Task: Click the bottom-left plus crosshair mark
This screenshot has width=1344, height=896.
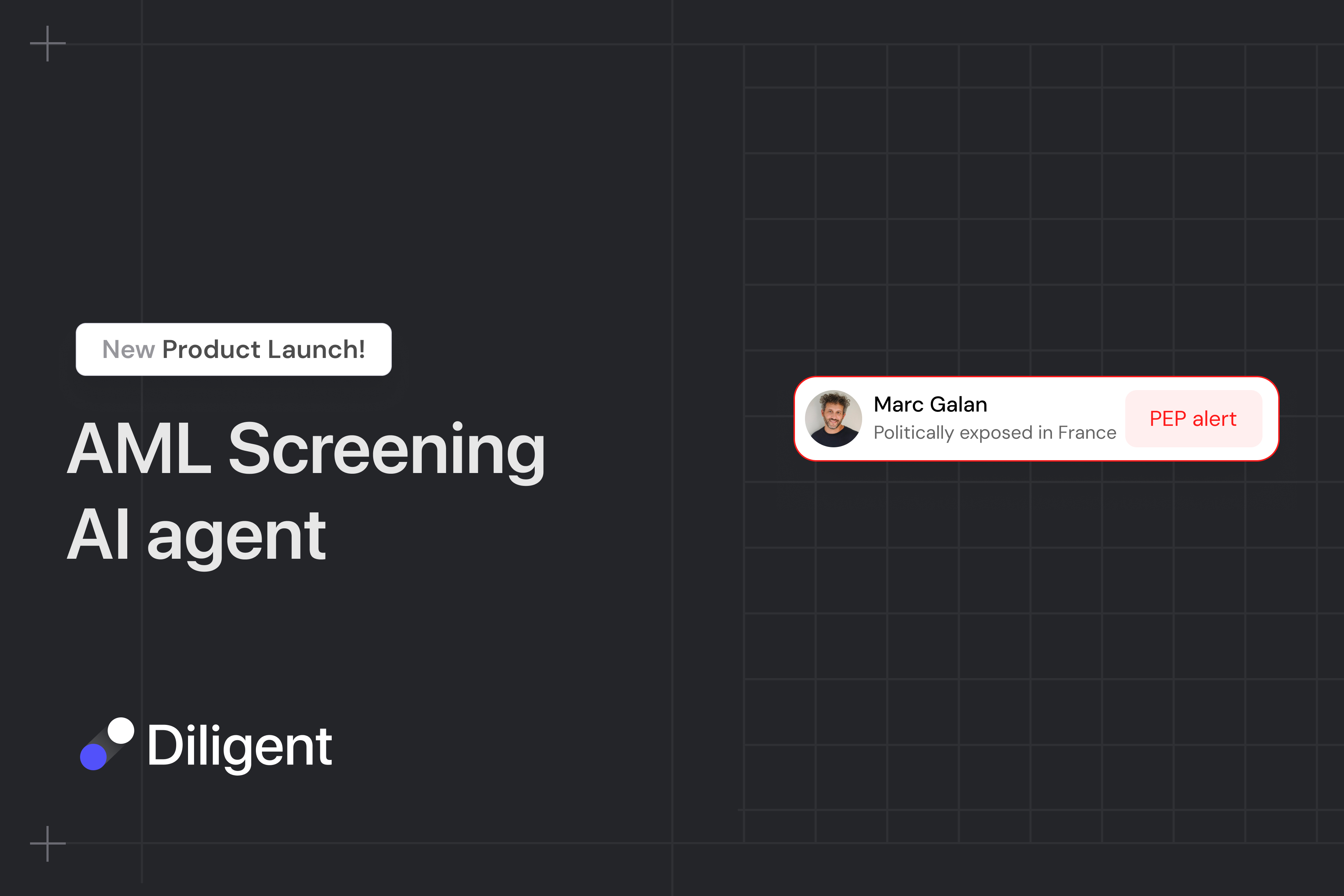Action: 48,843
